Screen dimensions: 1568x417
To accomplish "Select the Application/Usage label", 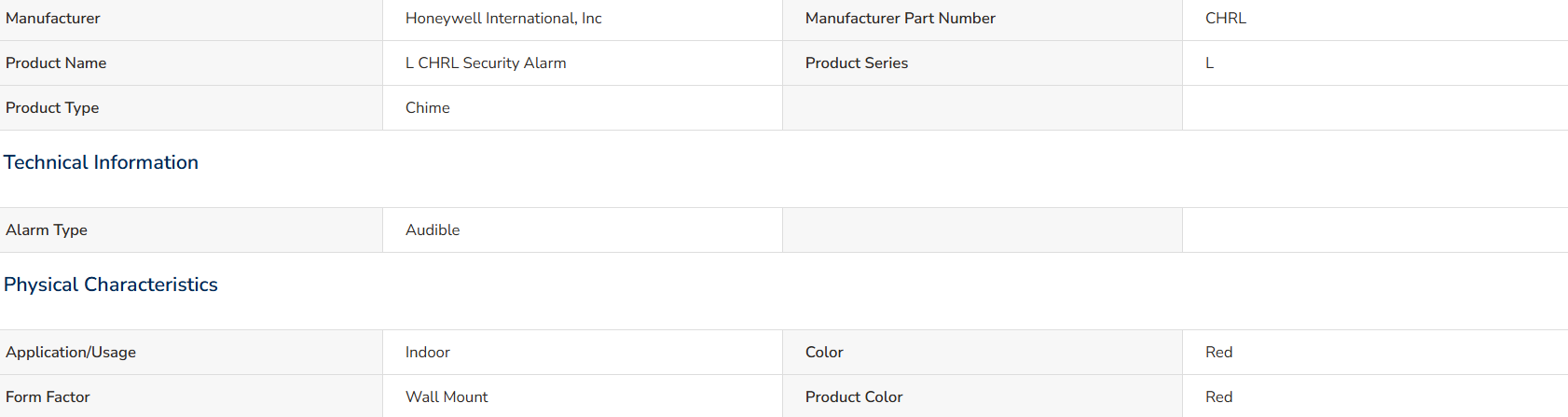I will coord(71,353).
